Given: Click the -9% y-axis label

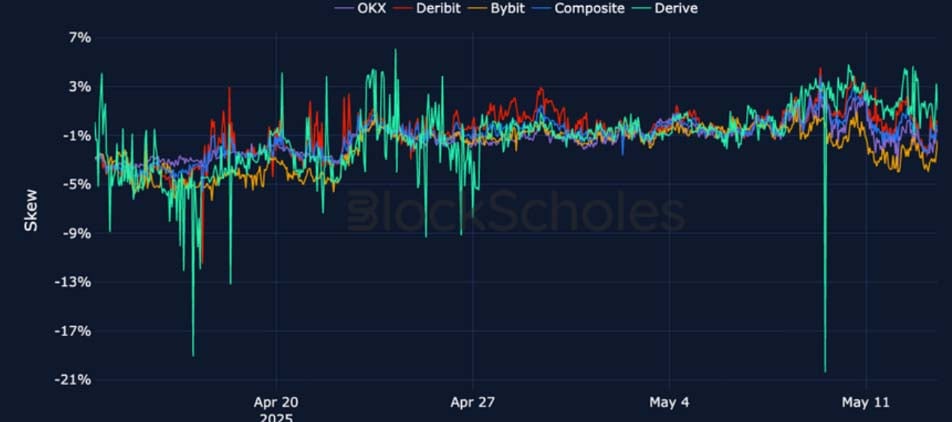Looking at the screenshot, I should pos(77,234).
